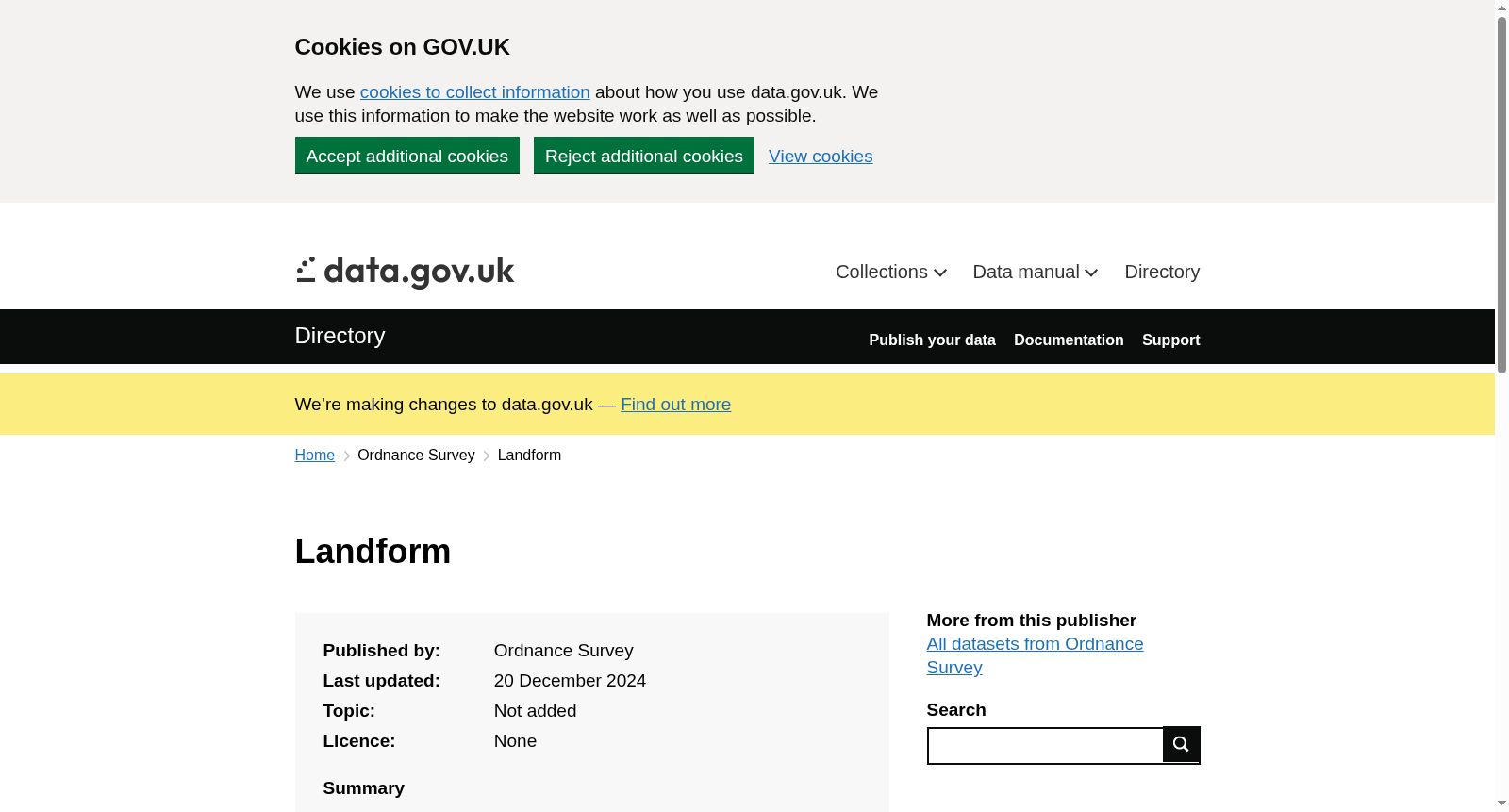Viewport: 1509px width, 812px height.
Task: Click the data.gov.uk logo
Action: (405, 273)
